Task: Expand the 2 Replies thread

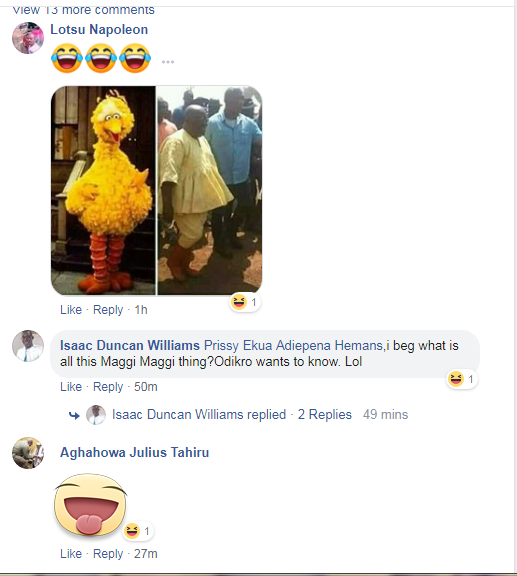Action: click(324, 414)
